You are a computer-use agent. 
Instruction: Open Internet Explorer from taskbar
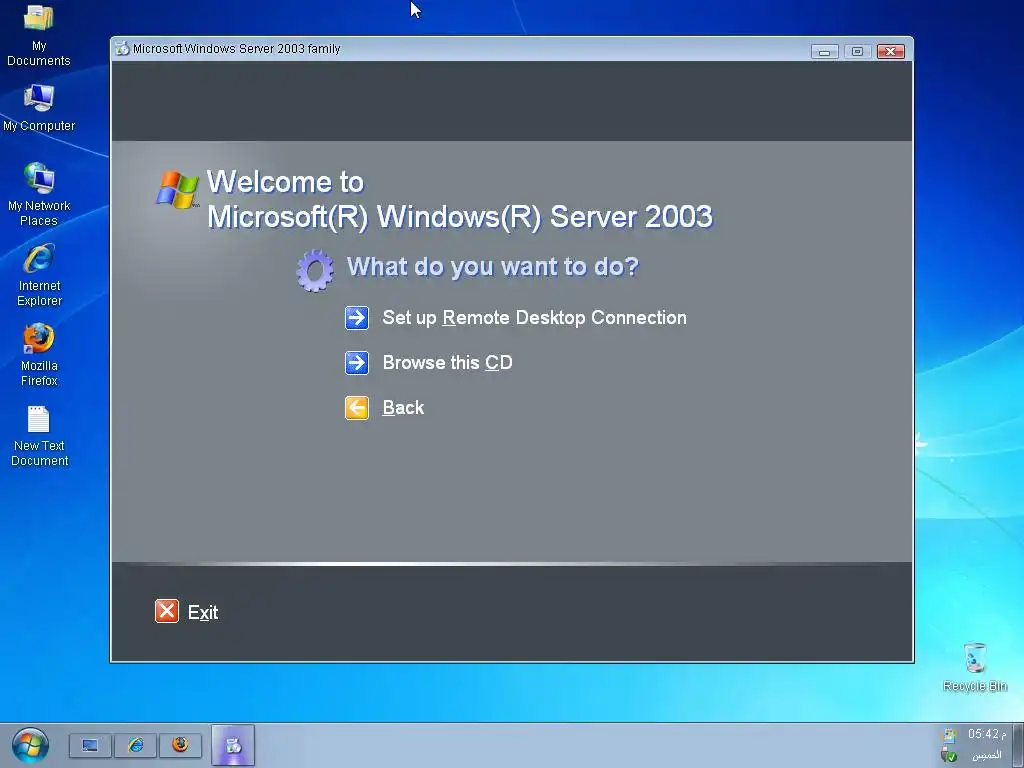pyautogui.click(x=135, y=745)
